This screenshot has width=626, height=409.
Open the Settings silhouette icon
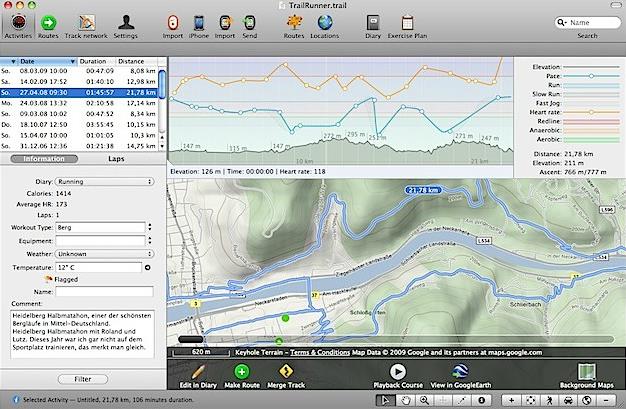click(x=126, y=26)
